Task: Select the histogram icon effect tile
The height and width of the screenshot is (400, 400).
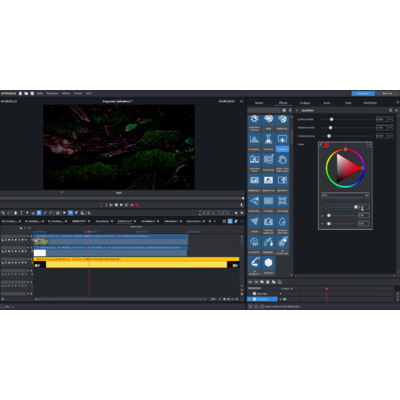Action: [x=254, y=139]
